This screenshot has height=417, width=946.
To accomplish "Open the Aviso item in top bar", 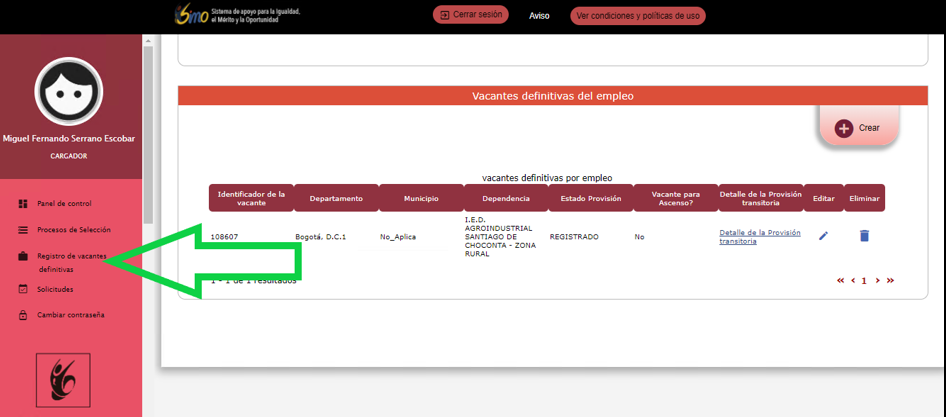I will 539,16.
